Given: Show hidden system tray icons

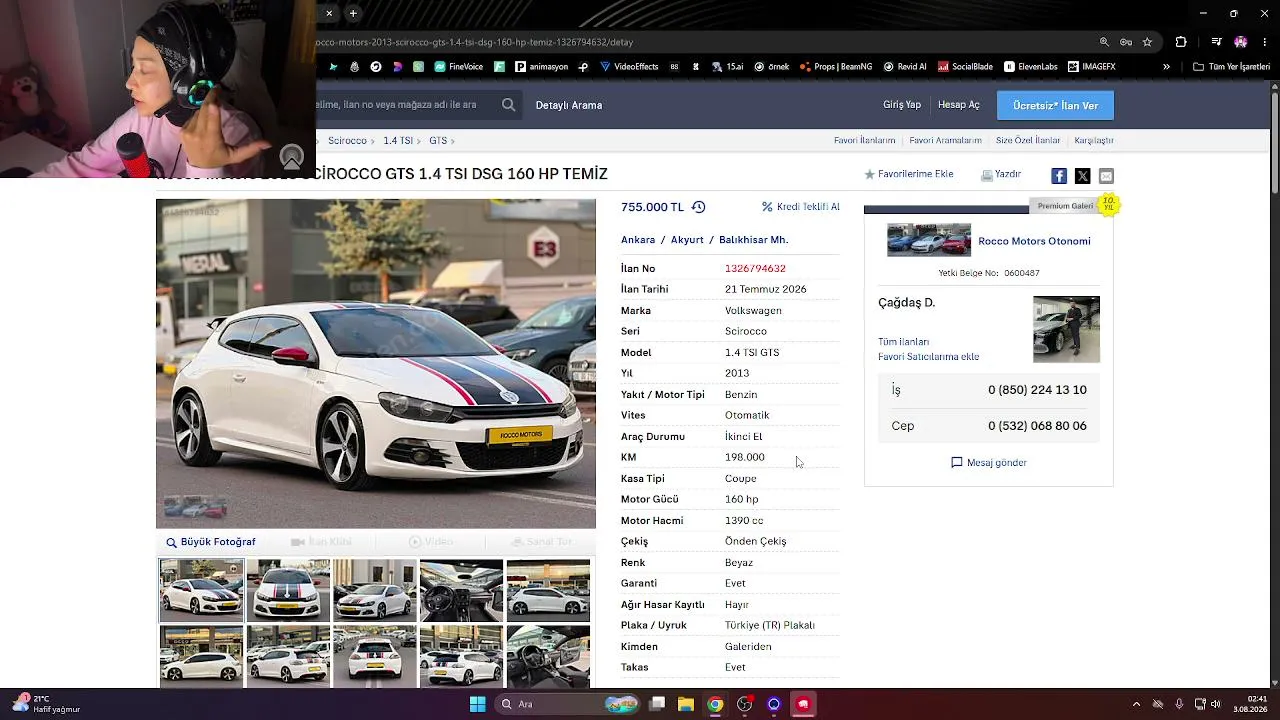Looking at the screenshot, I should (1136, 704).
